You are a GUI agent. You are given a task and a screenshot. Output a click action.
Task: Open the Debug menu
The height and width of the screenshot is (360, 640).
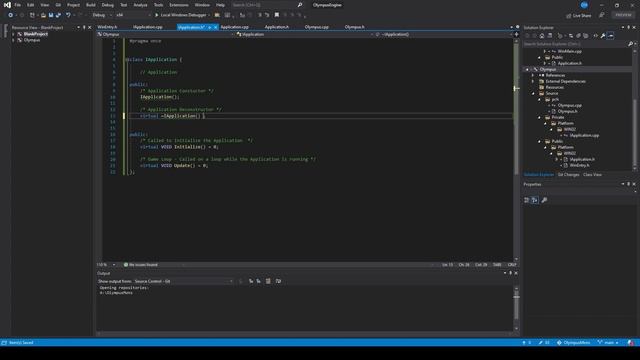tap(108, 5)
